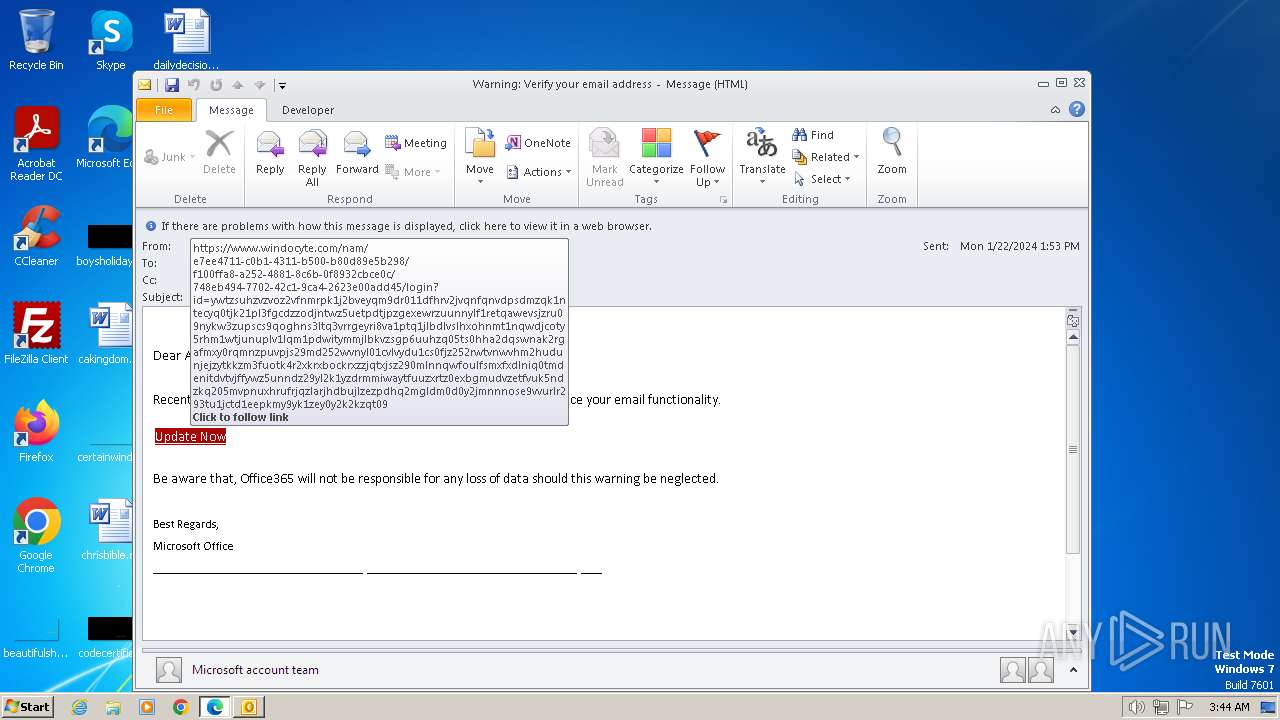The width and height of the screenshot is (1280, 720).
Task: Open Outlook taskbar button
Action: 248,707
